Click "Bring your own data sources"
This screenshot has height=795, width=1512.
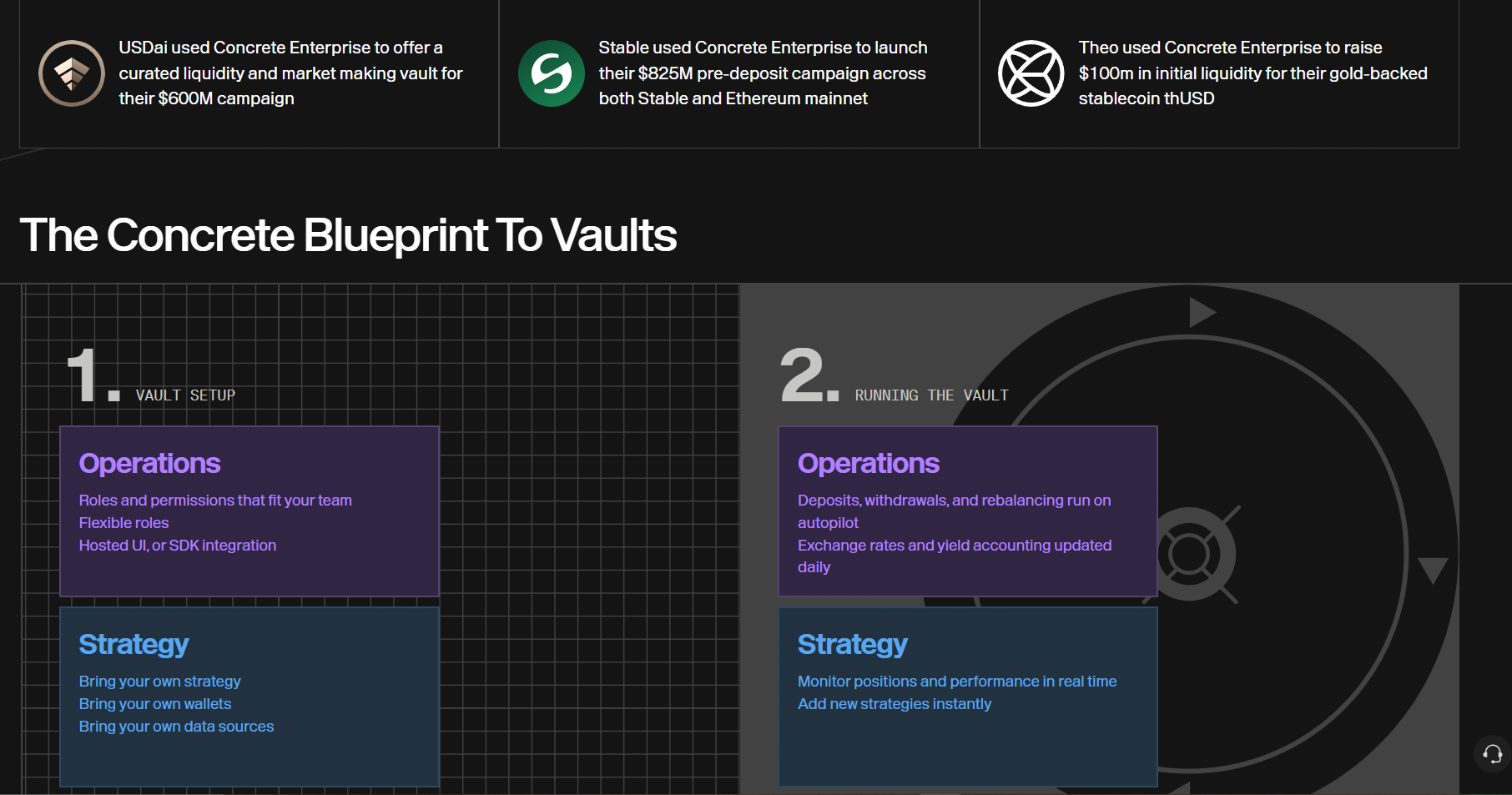[176, 727]
